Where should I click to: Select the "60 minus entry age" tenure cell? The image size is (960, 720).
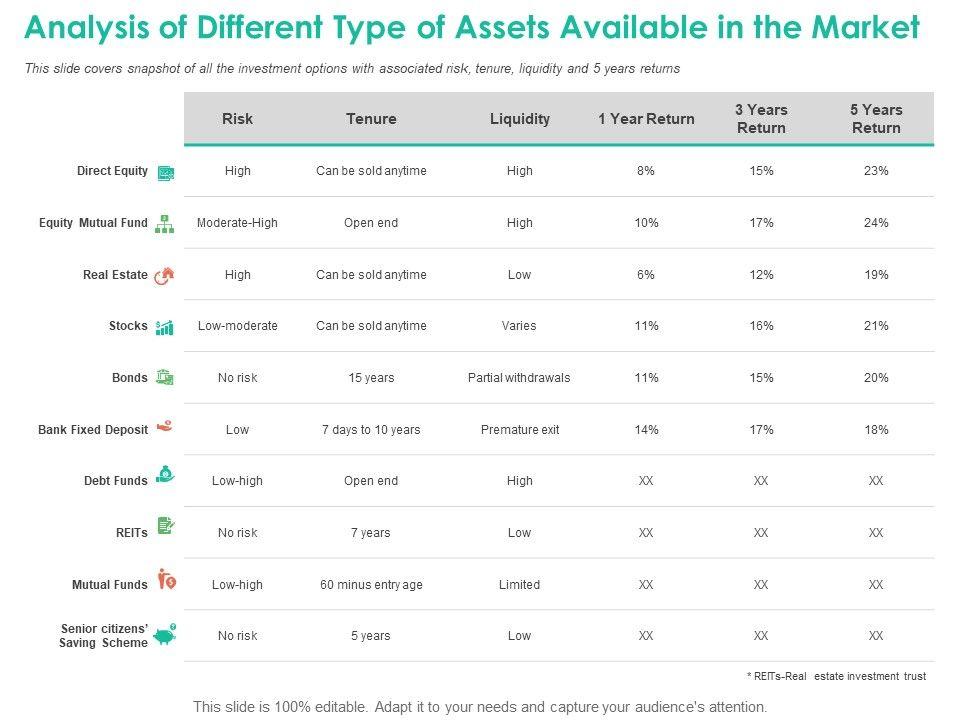(371, 585)
